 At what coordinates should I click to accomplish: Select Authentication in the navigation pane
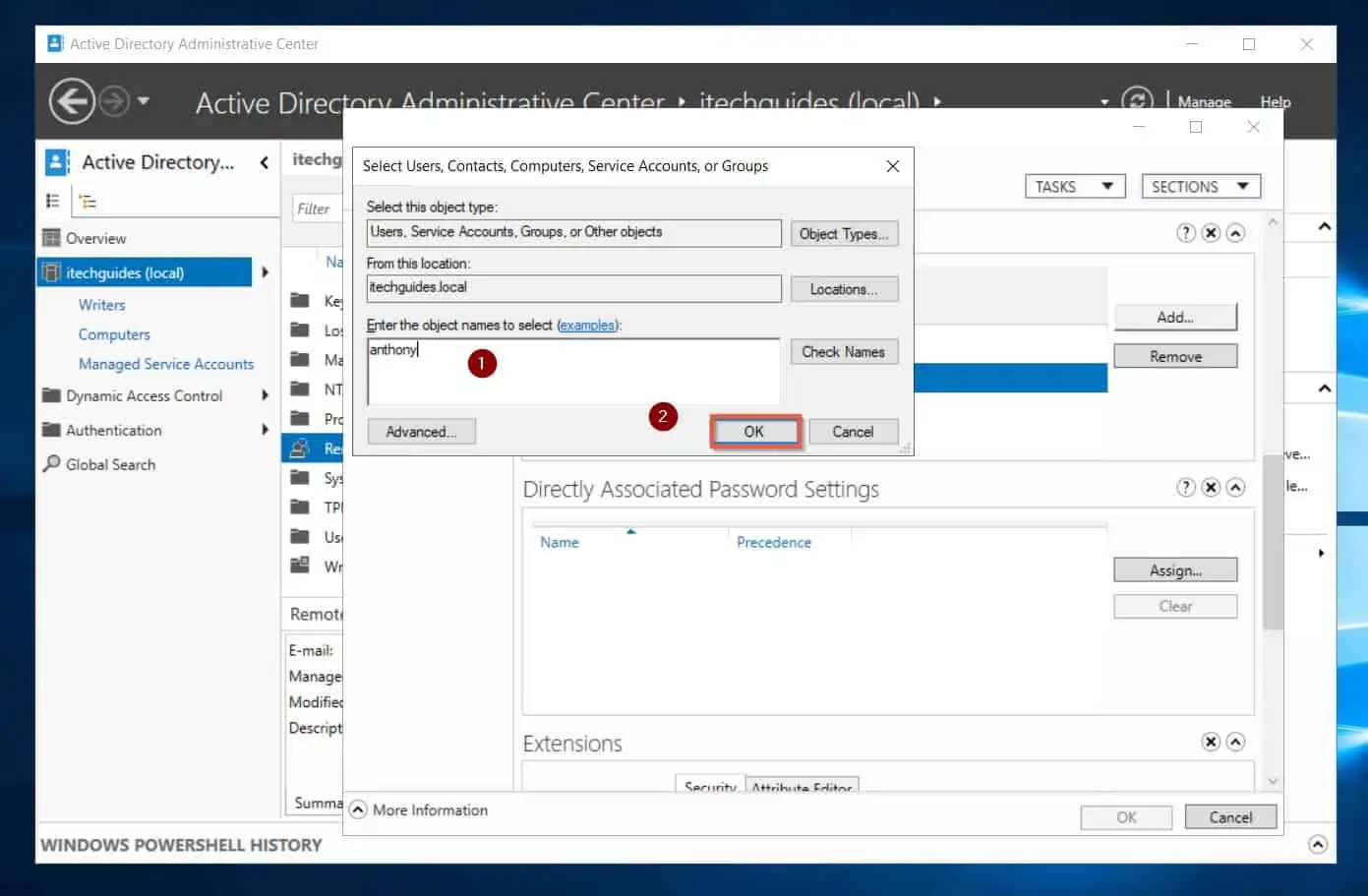114,430
